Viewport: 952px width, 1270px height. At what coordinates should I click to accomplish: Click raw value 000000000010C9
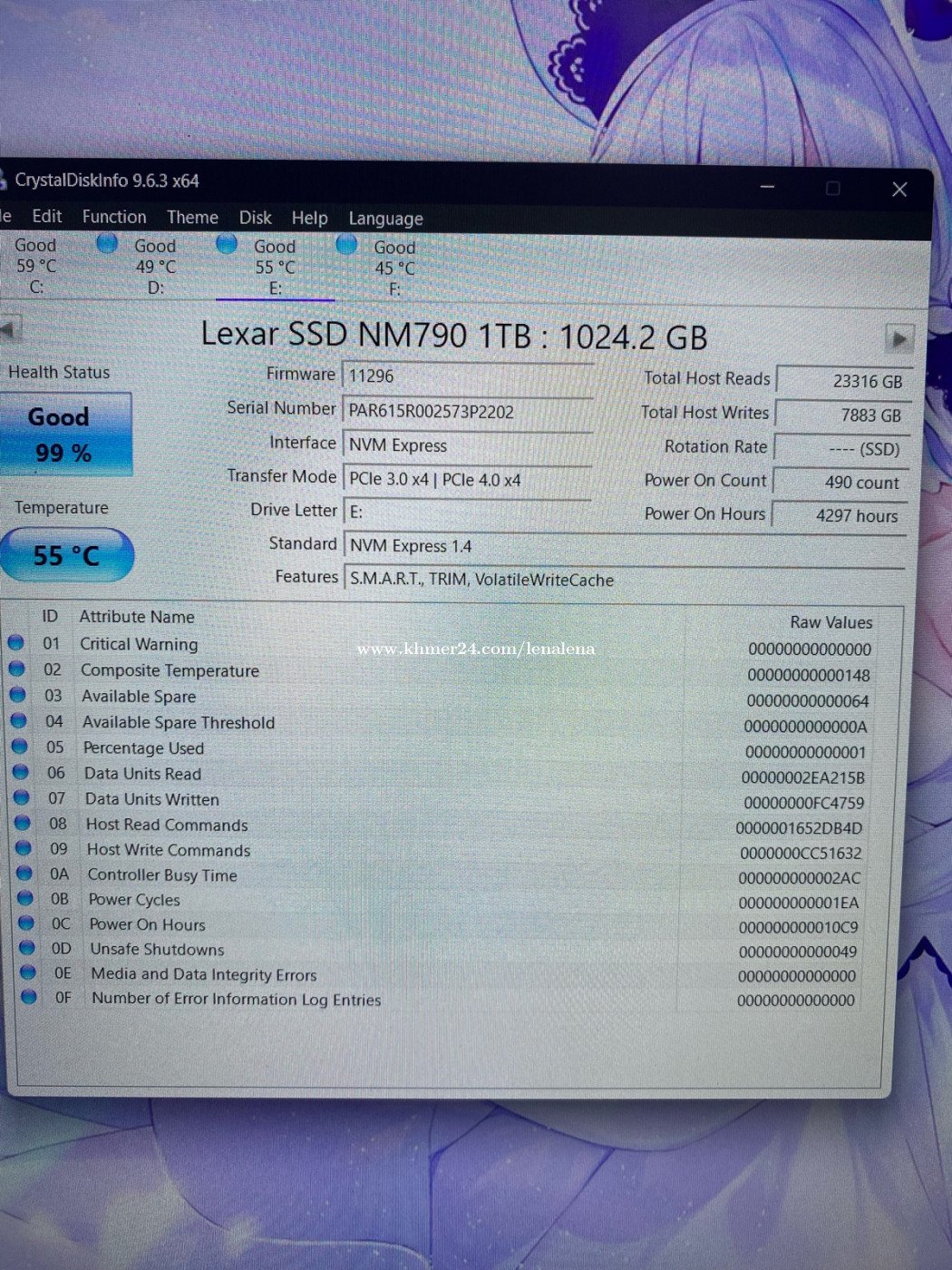798,927
